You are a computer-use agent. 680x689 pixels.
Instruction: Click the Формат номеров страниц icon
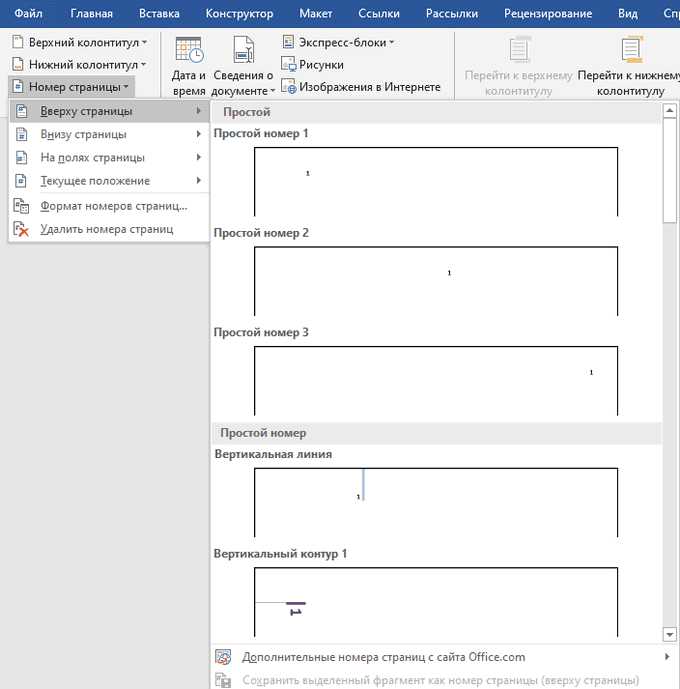(x=21, y=206)
